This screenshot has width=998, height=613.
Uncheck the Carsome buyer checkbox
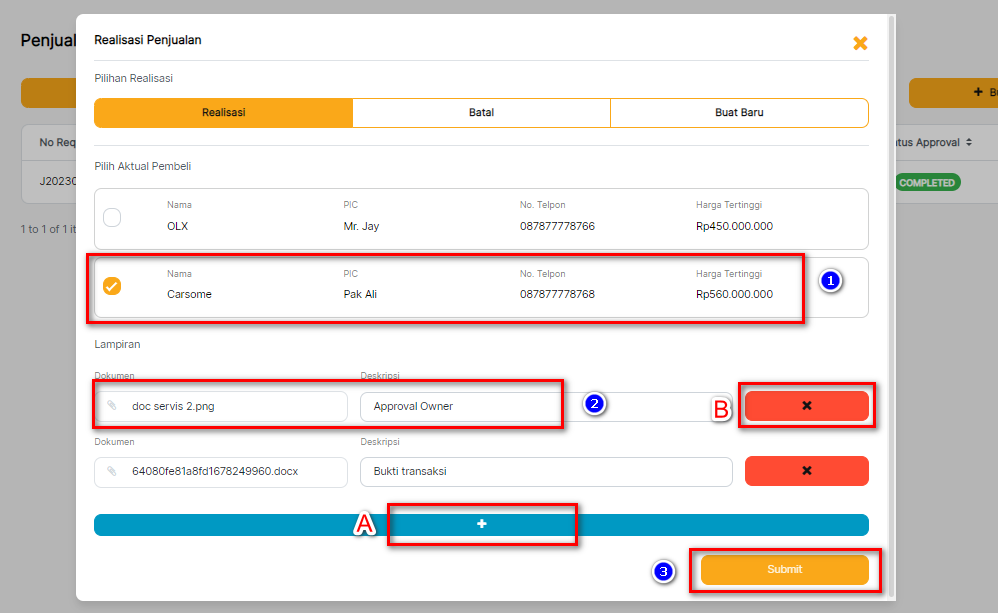112,287
